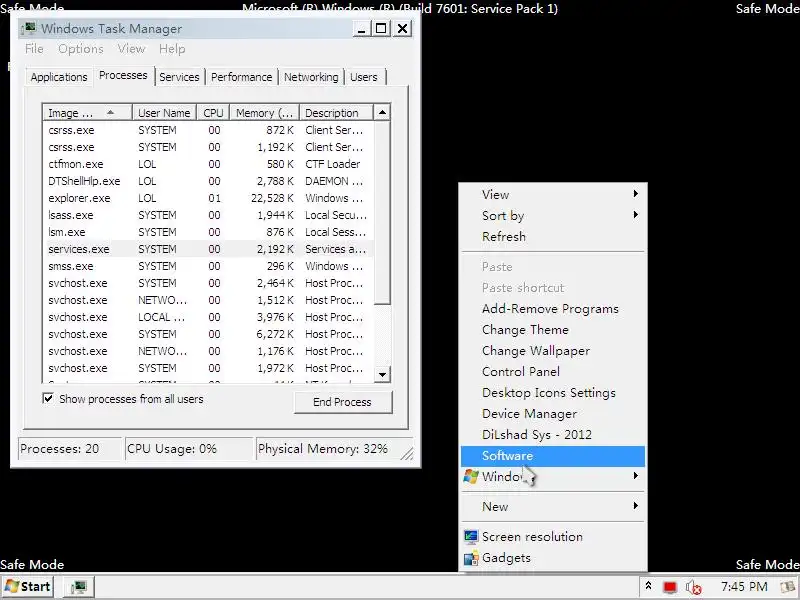Maximize the Task Manager window
800x600 pixels.
click(x=381, y=29)
